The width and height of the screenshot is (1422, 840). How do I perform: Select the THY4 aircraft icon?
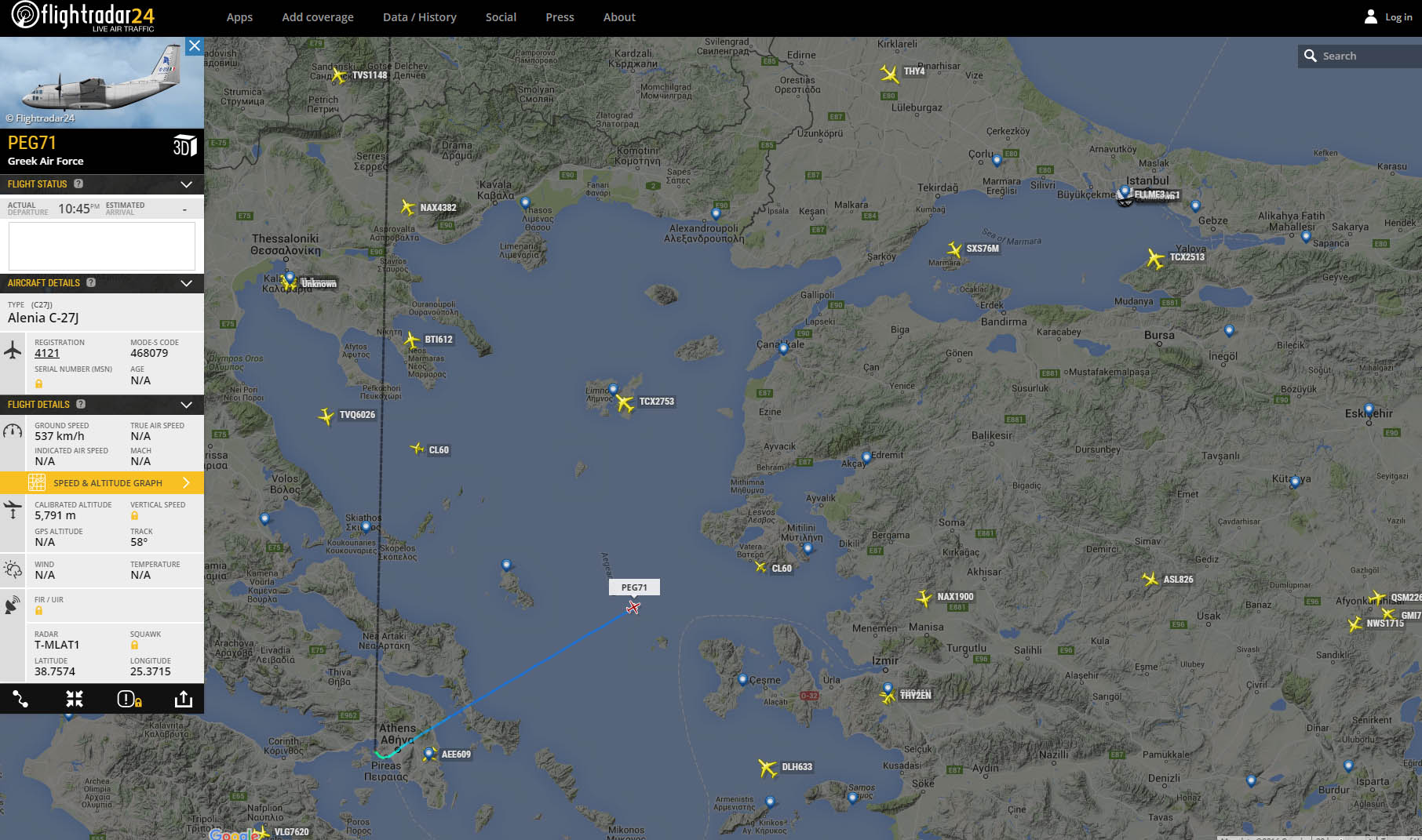click(889, 74)
